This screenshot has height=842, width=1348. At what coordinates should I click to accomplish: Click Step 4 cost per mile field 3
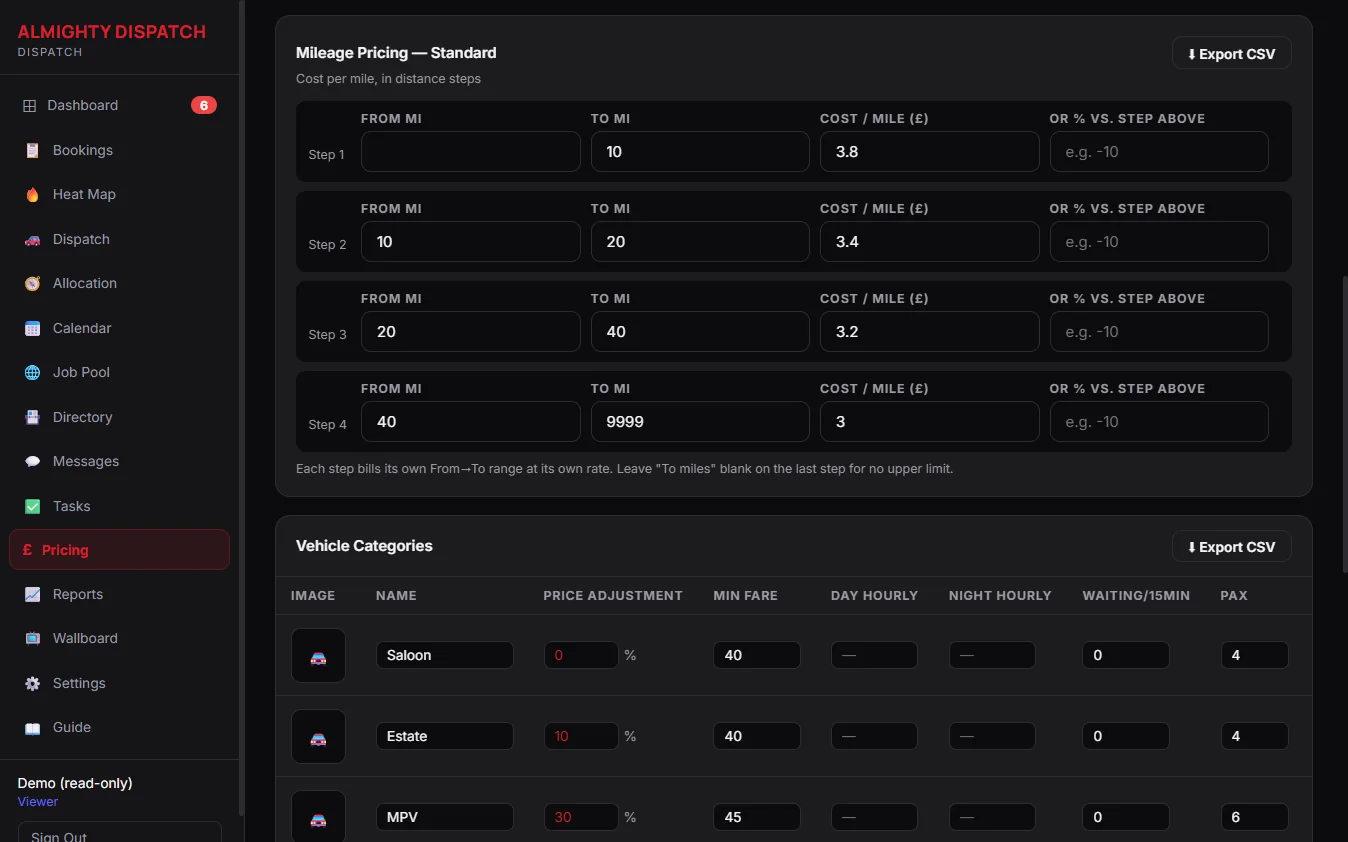(930, 422)
